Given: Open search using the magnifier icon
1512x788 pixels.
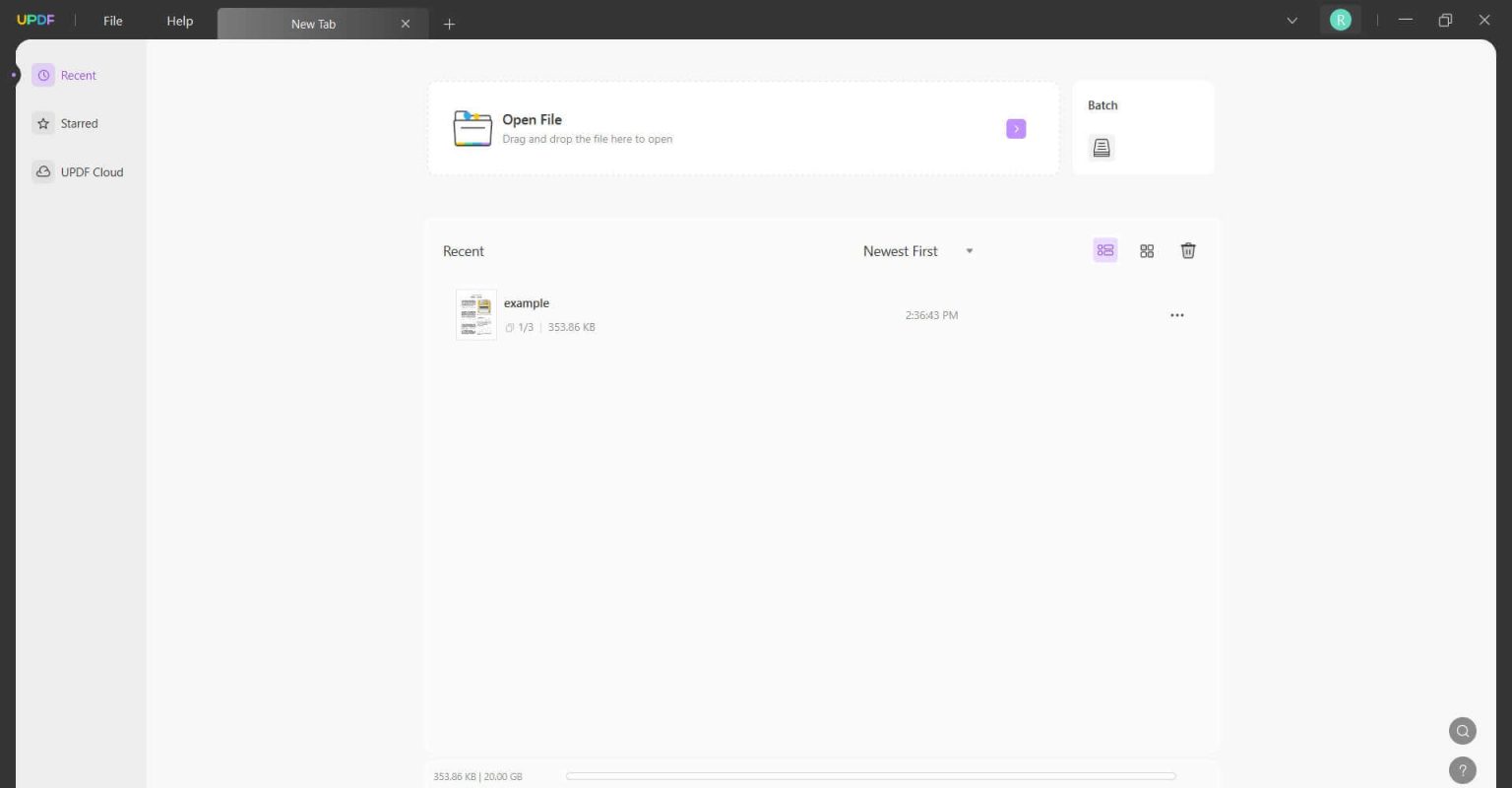Looking at the screenshot, I should click(x=1463, y=730).
